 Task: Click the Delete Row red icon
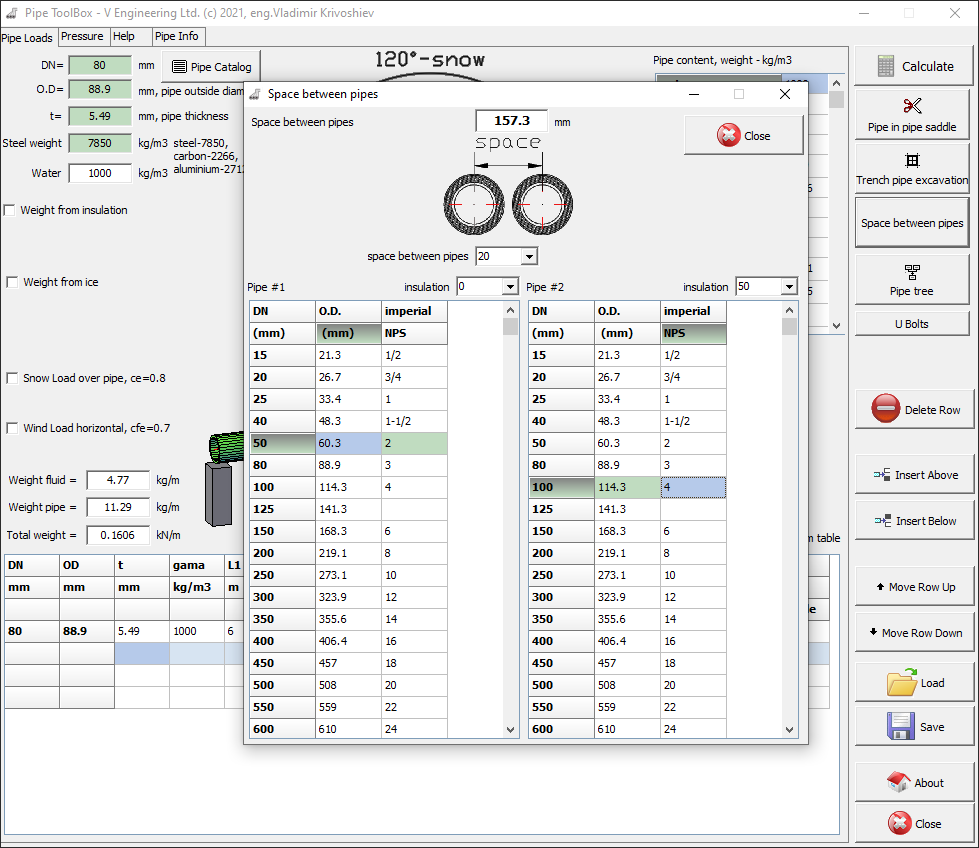(x=885, y=409)
